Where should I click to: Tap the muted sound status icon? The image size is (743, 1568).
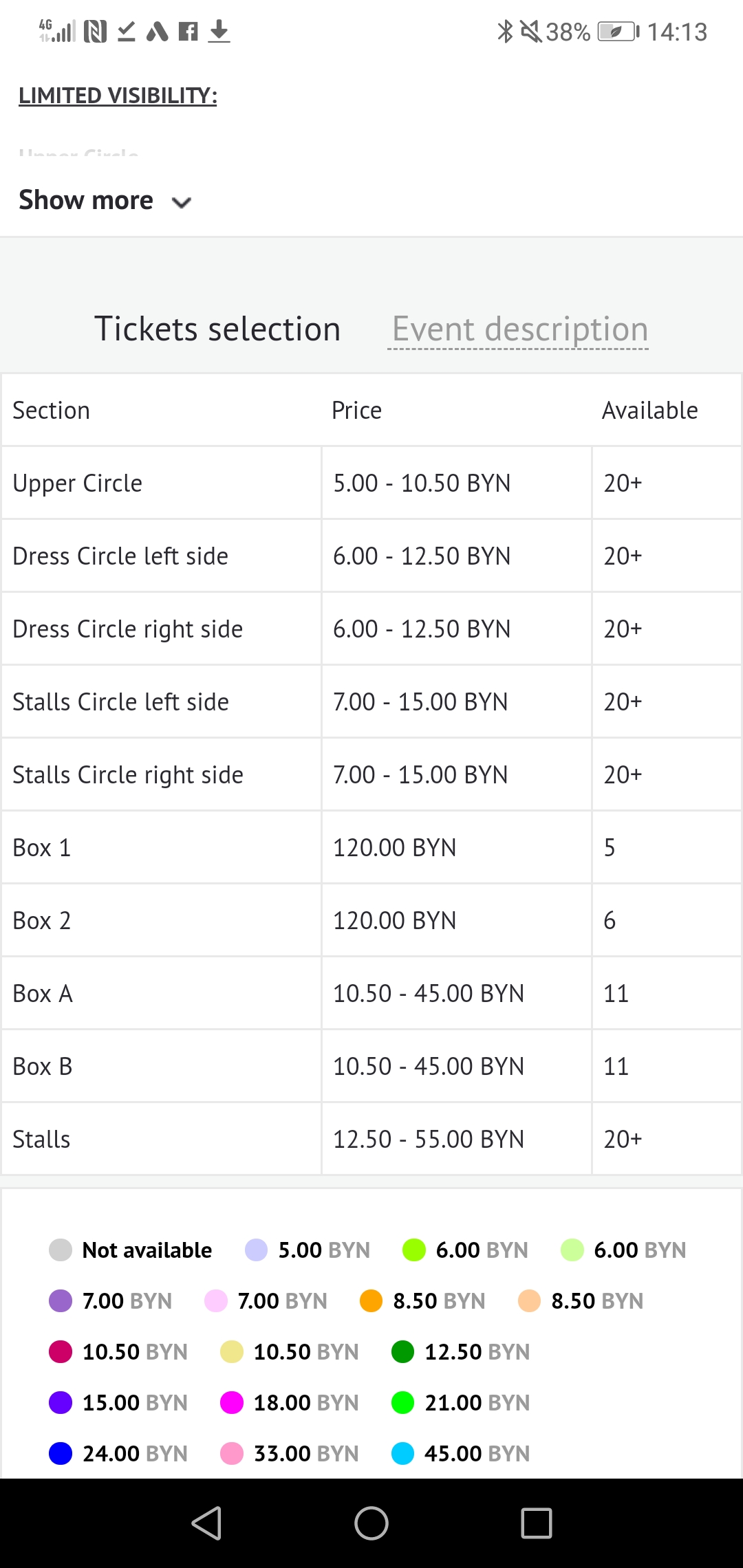[x=530, y=32]
